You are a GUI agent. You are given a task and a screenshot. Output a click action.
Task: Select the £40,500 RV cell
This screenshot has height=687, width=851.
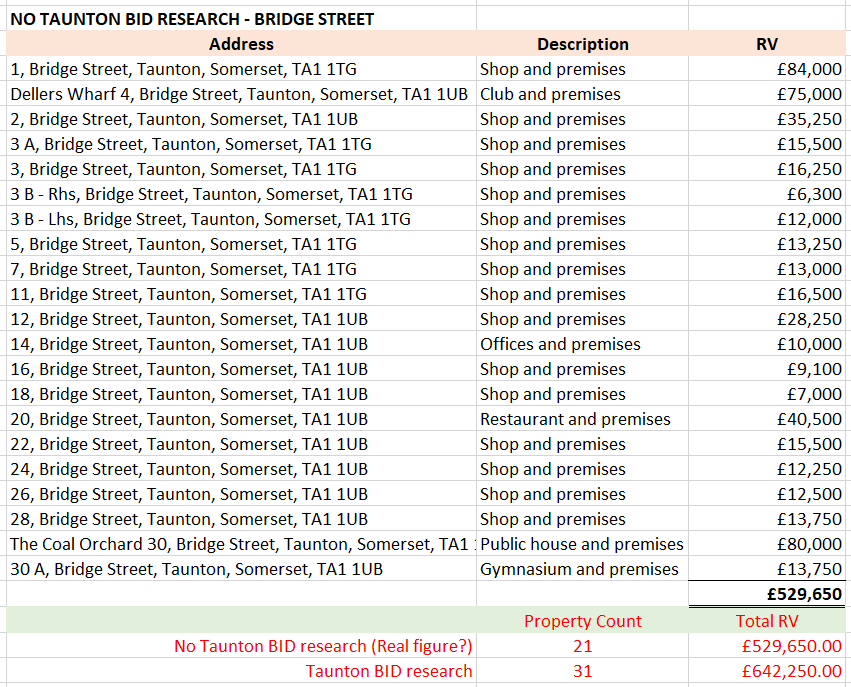pyautogui.click(x=767, y=418)
